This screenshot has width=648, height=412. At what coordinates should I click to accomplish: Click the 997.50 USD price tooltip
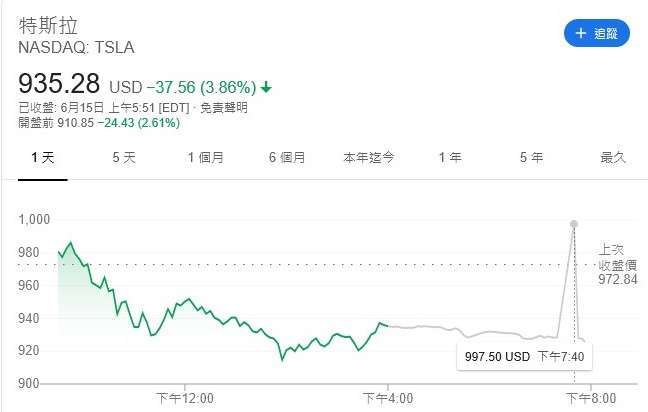click(x=524, y=356)
